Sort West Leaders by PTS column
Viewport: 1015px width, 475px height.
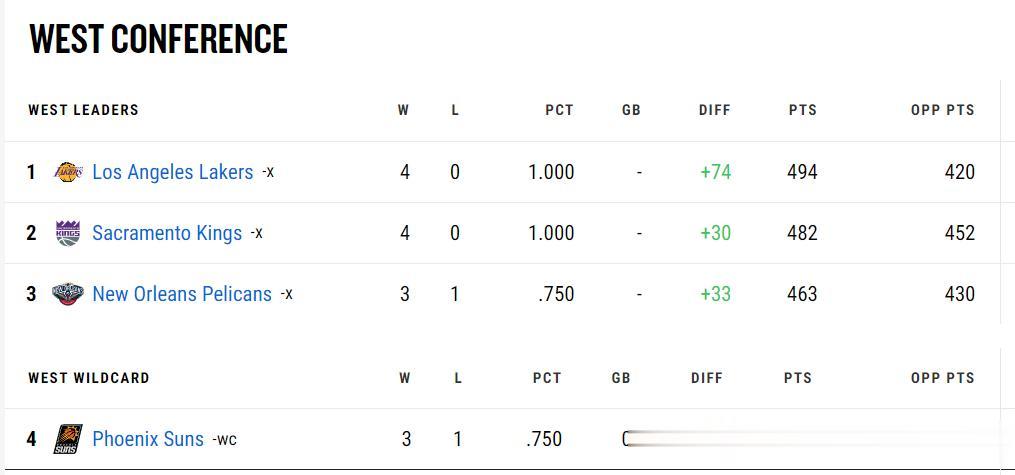(x=803, y=110)
